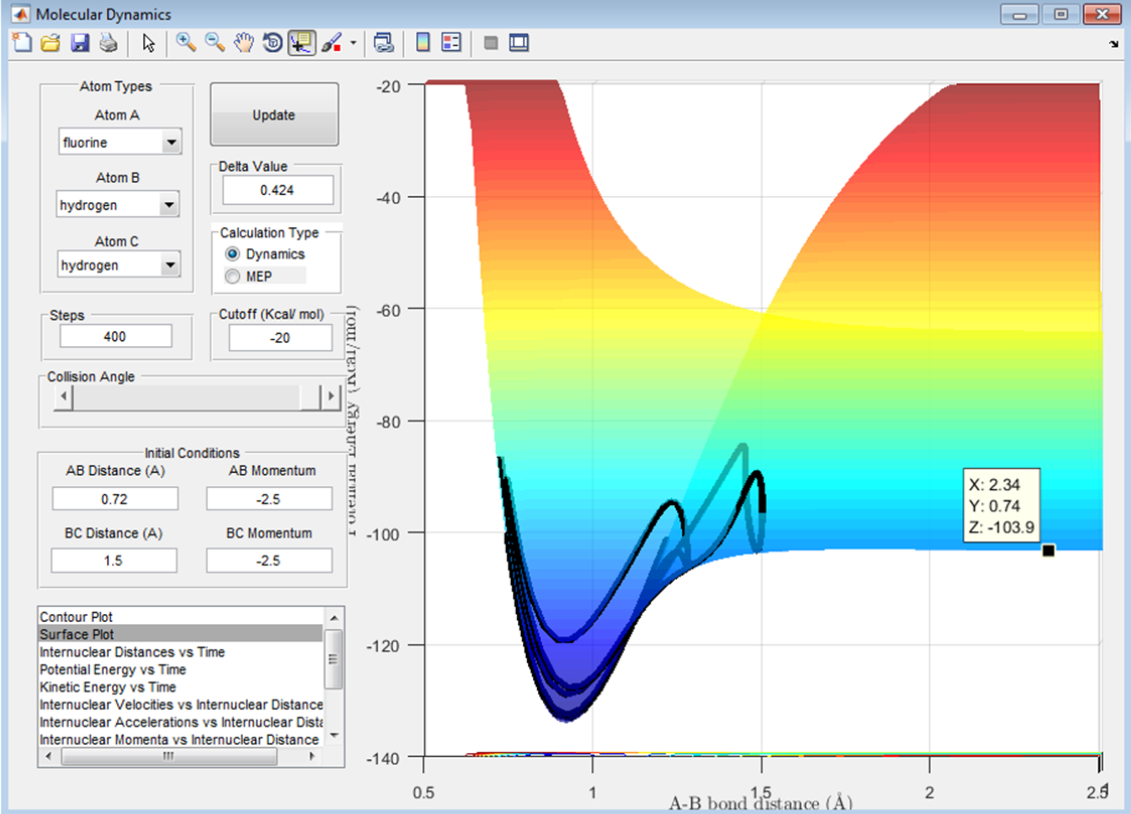This screenshot has height=814, width=1131.
Task: Click the Cutoff field showing -20
Action: pos(280,338)
